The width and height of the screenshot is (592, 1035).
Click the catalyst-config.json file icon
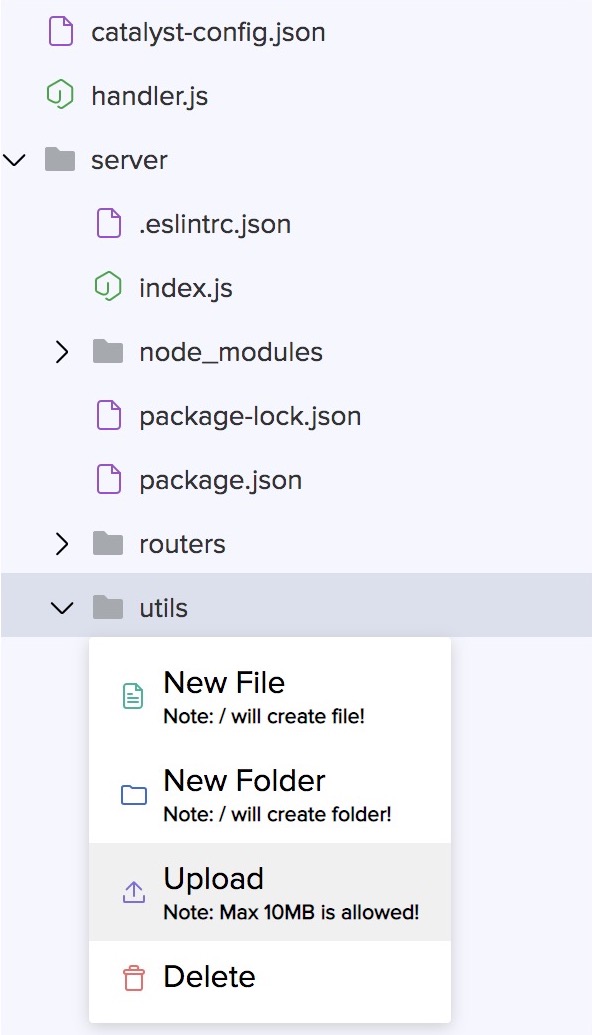(62, 32)
